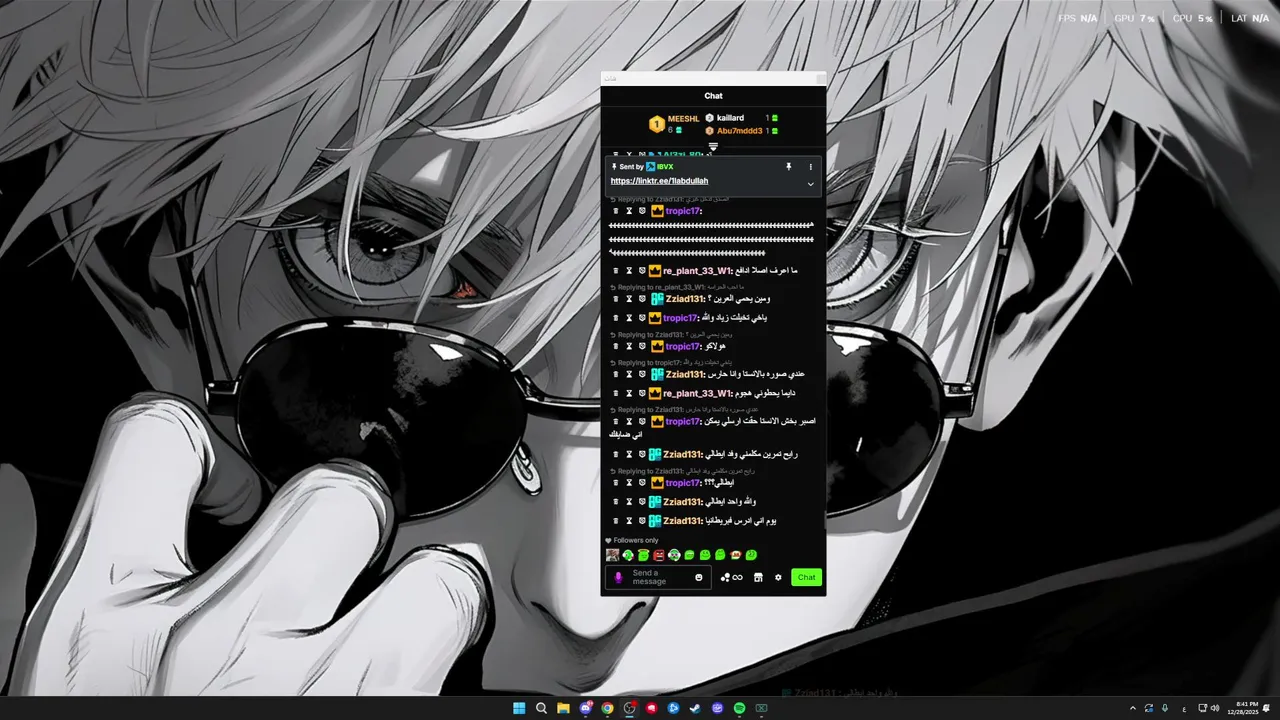This screenshot has width=1280, height=720.
Task: Open the chat shop storefront icon
Action: tap(758, 577)
